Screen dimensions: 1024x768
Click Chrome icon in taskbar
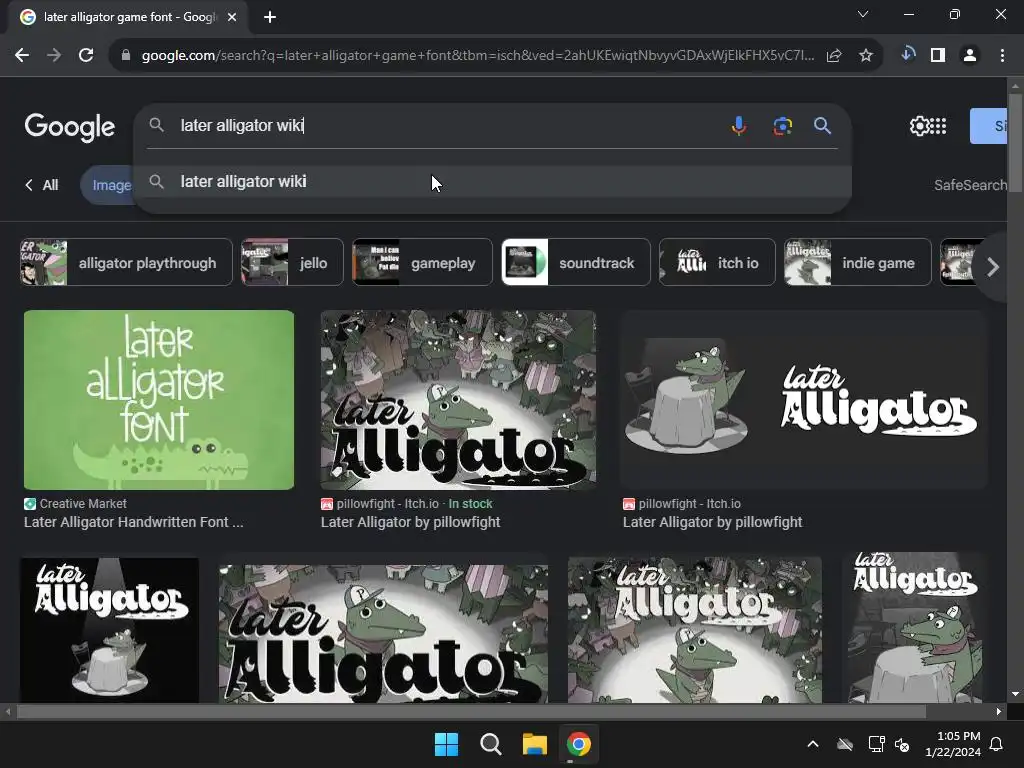pos(578,744)
